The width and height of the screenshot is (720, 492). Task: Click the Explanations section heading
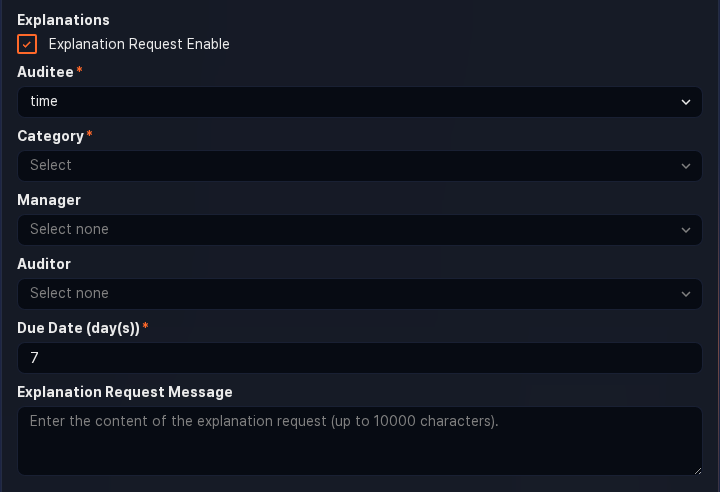point(64,20)
